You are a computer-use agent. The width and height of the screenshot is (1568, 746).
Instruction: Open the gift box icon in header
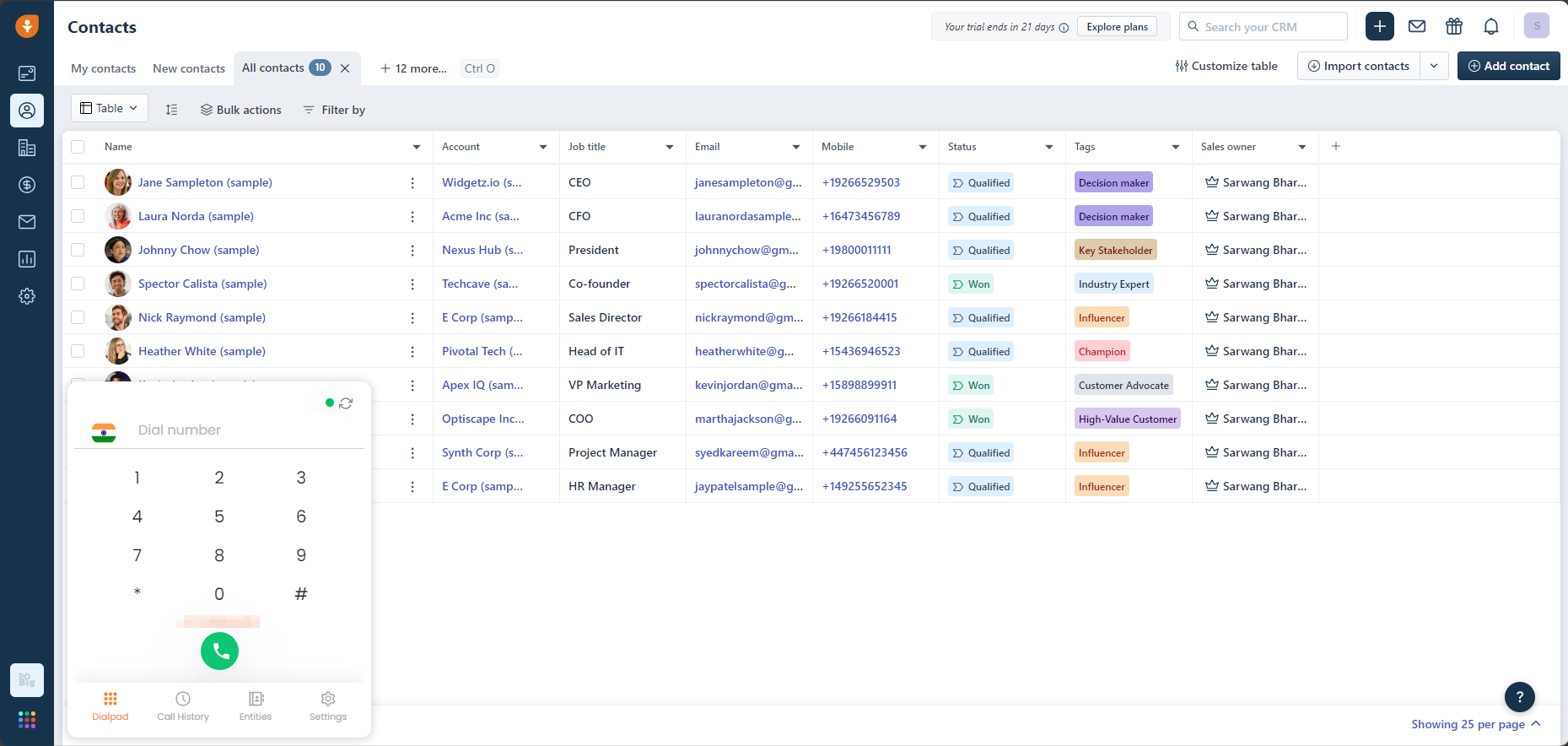click(1453, 27)
